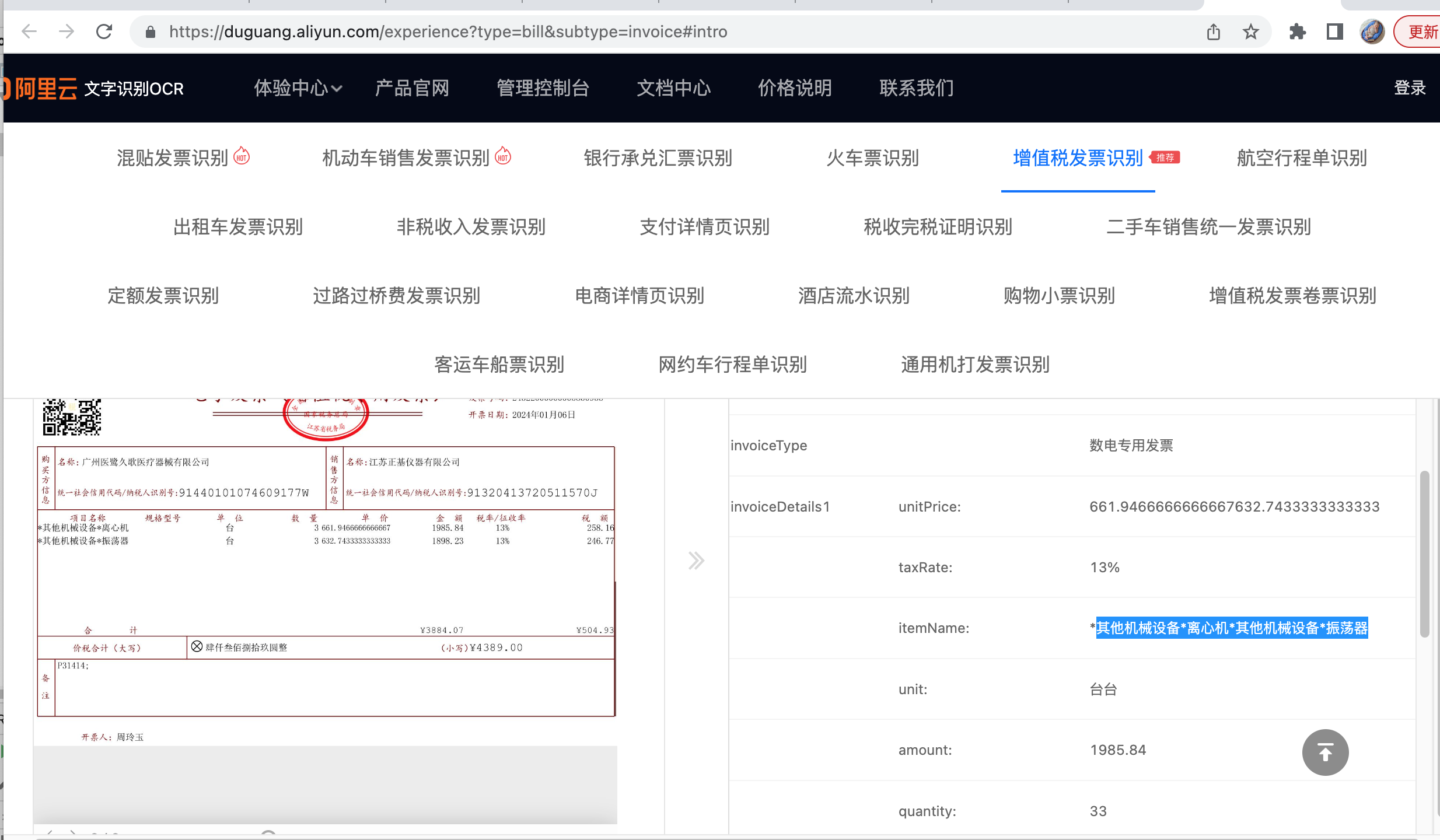1440x840 pixels.
Task: Click the unitPrice value starting 661.94
Action: (x=1235, y=506)
